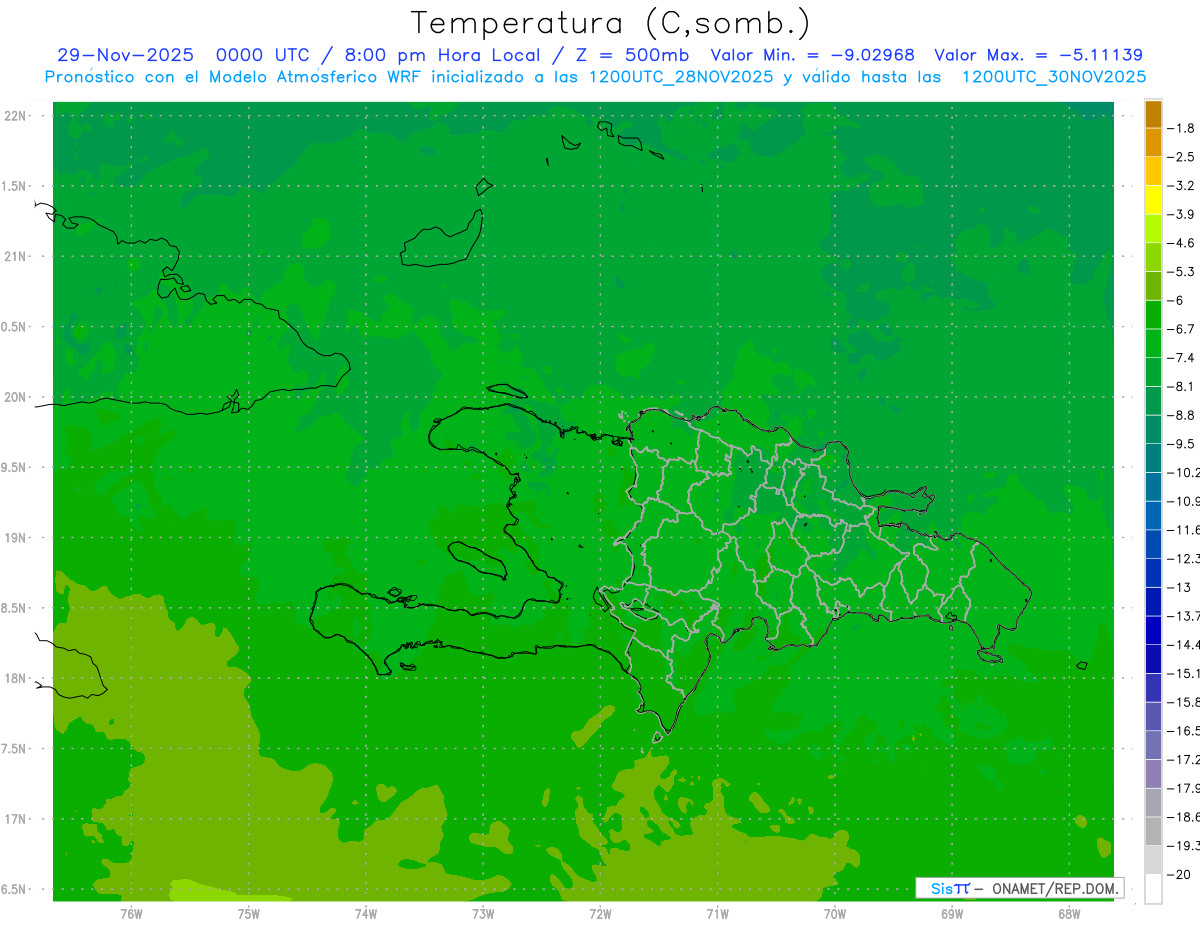Click the '-8.1' colorbar value
Viewport: 1200px width, 927px height.
(1182, 386)
